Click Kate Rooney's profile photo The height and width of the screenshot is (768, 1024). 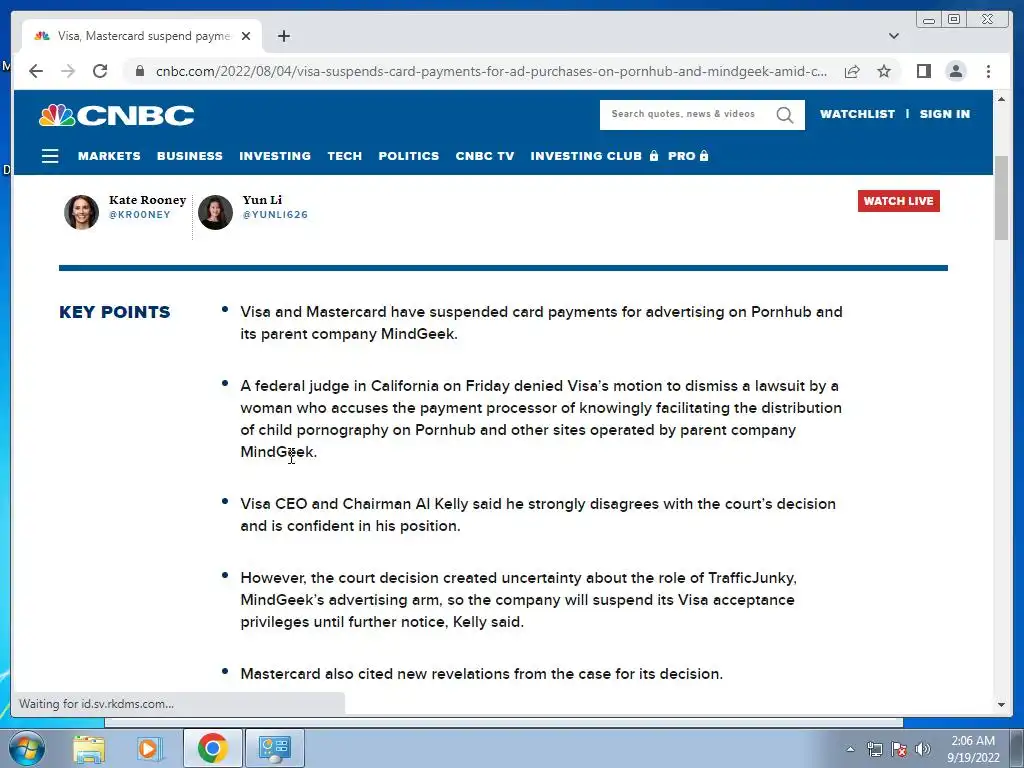tap(81, 212)
